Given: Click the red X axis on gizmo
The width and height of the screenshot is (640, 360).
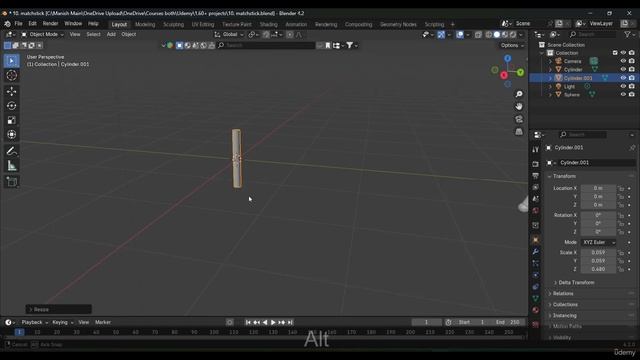Looking at the screenshot, I should [504, 75].
